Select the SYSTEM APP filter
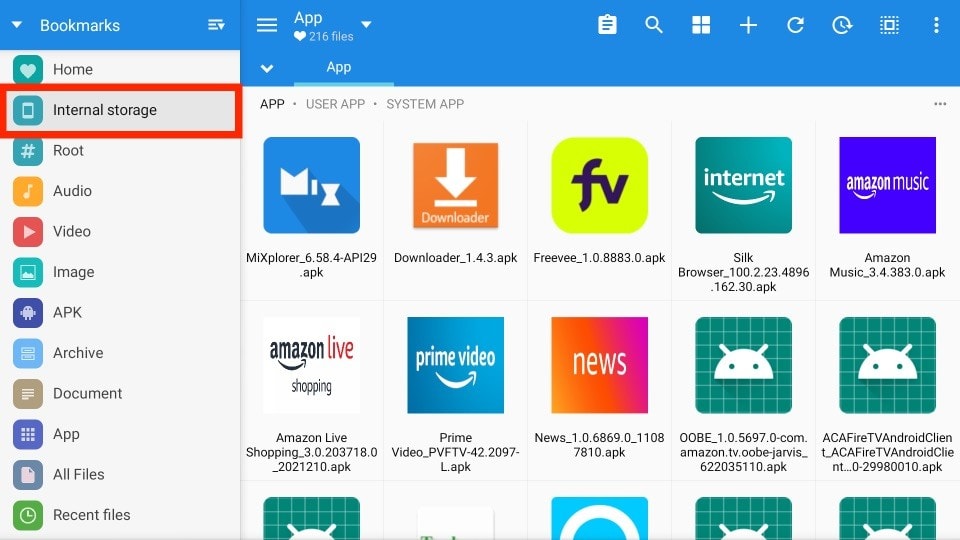The width and height of the screenshot is (960, 540). coord(425,104)
